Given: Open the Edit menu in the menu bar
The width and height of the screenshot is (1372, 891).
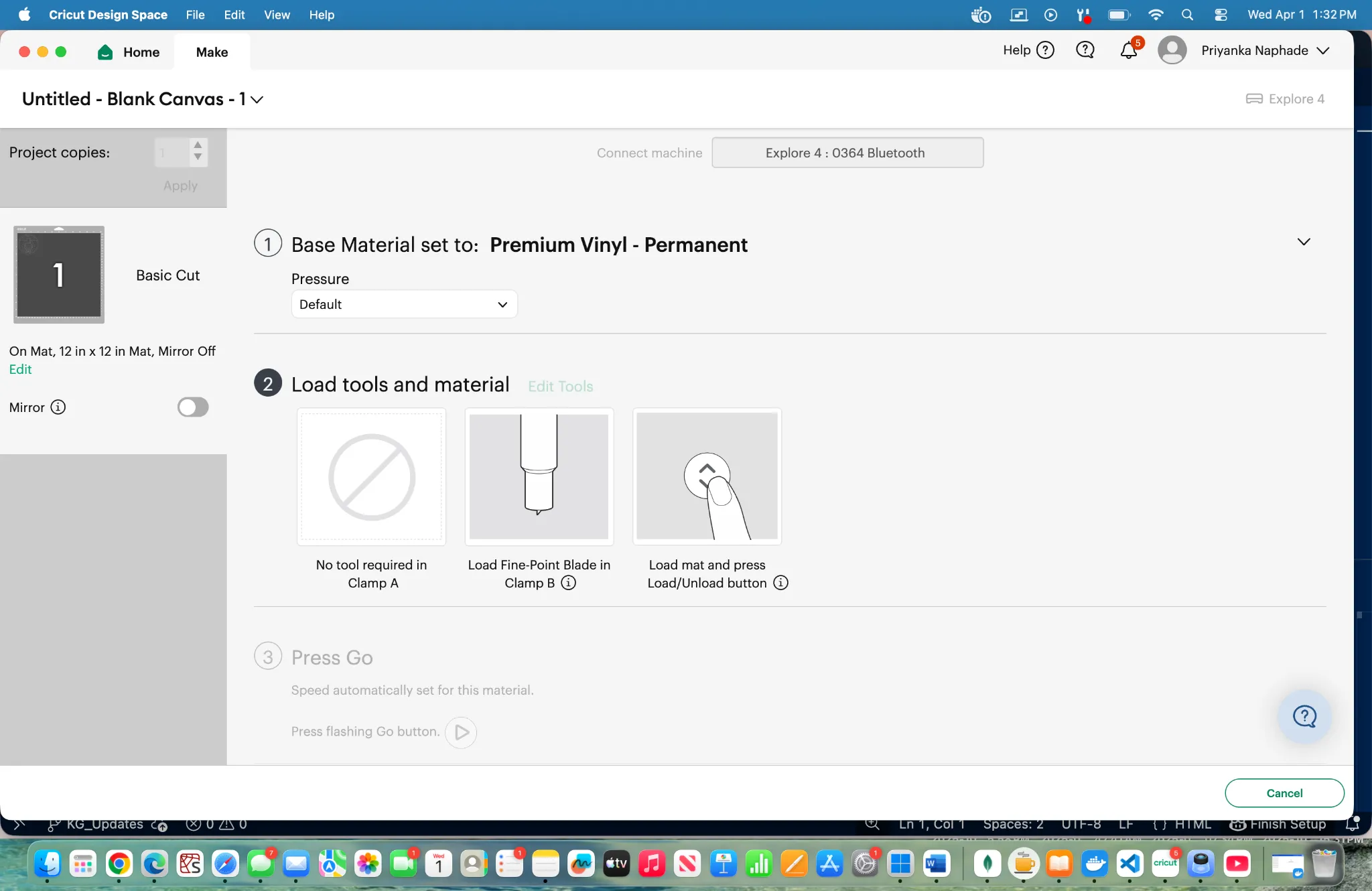Looking at the screenshot, I should (234, 15).
